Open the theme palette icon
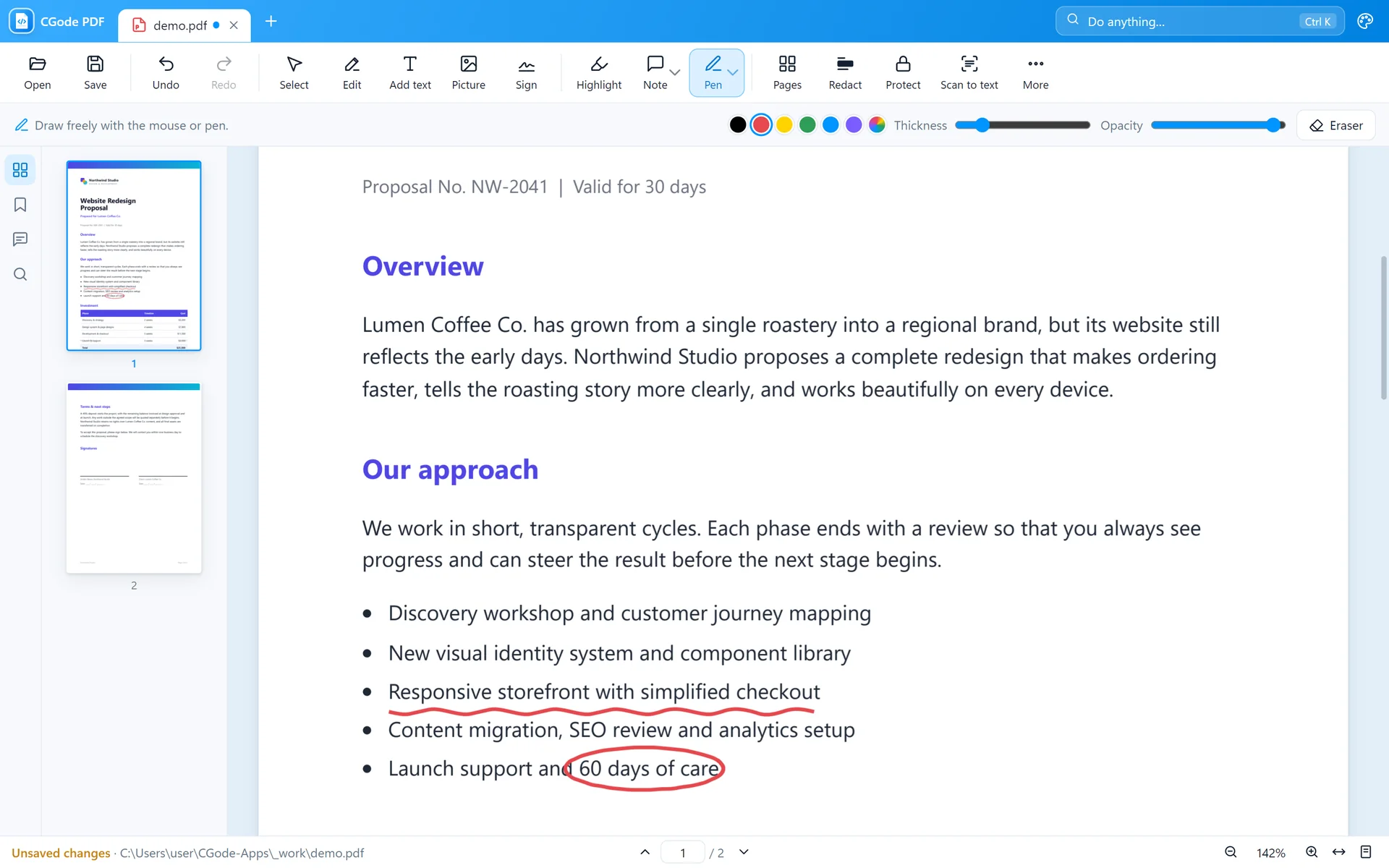 1365,21
